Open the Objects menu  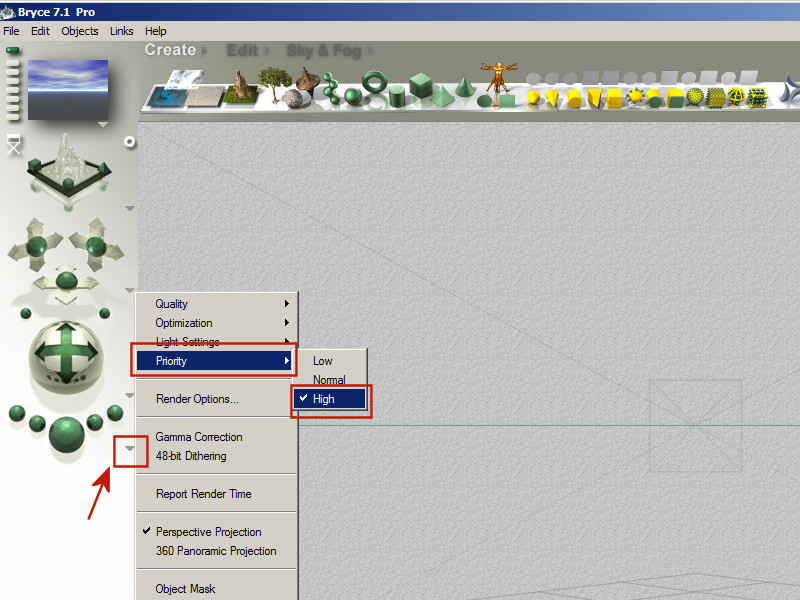coord(80,31)
